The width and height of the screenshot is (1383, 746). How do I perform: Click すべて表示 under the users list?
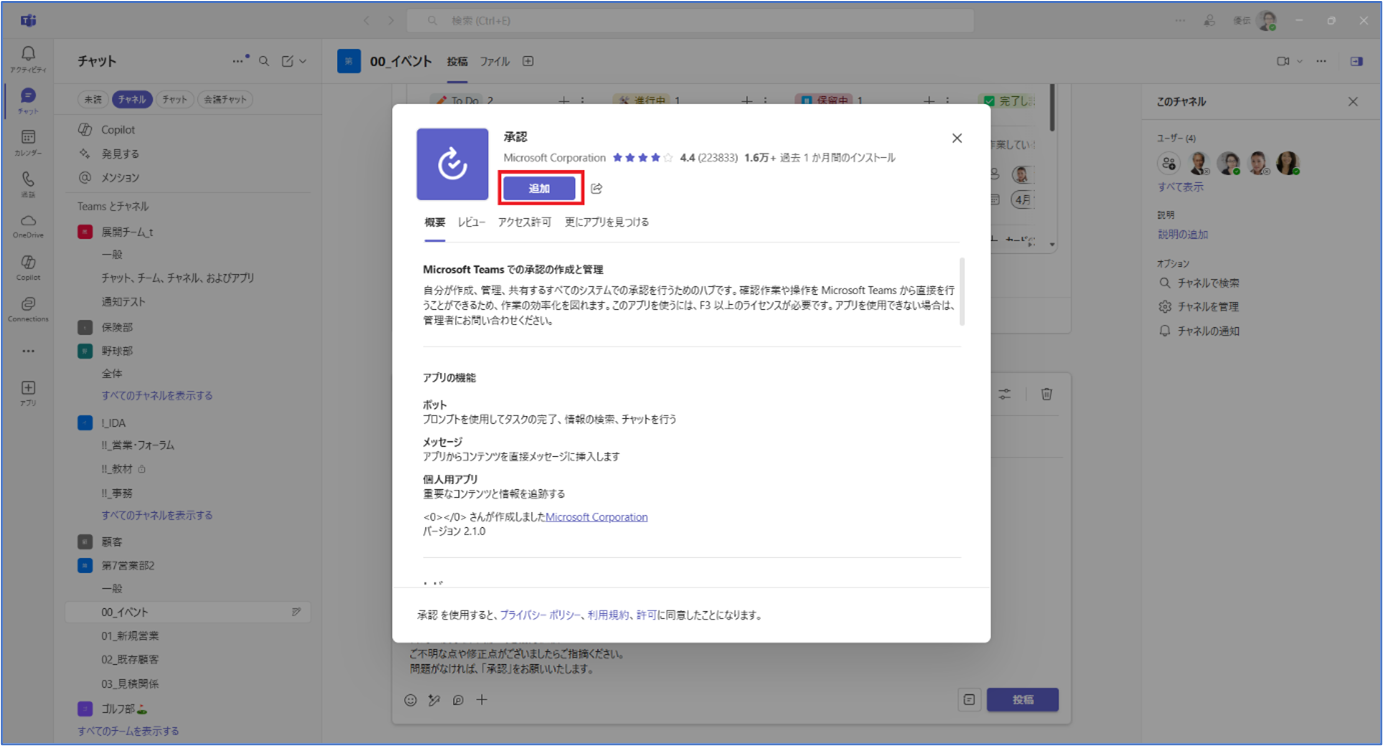[x=1181, y=187]
